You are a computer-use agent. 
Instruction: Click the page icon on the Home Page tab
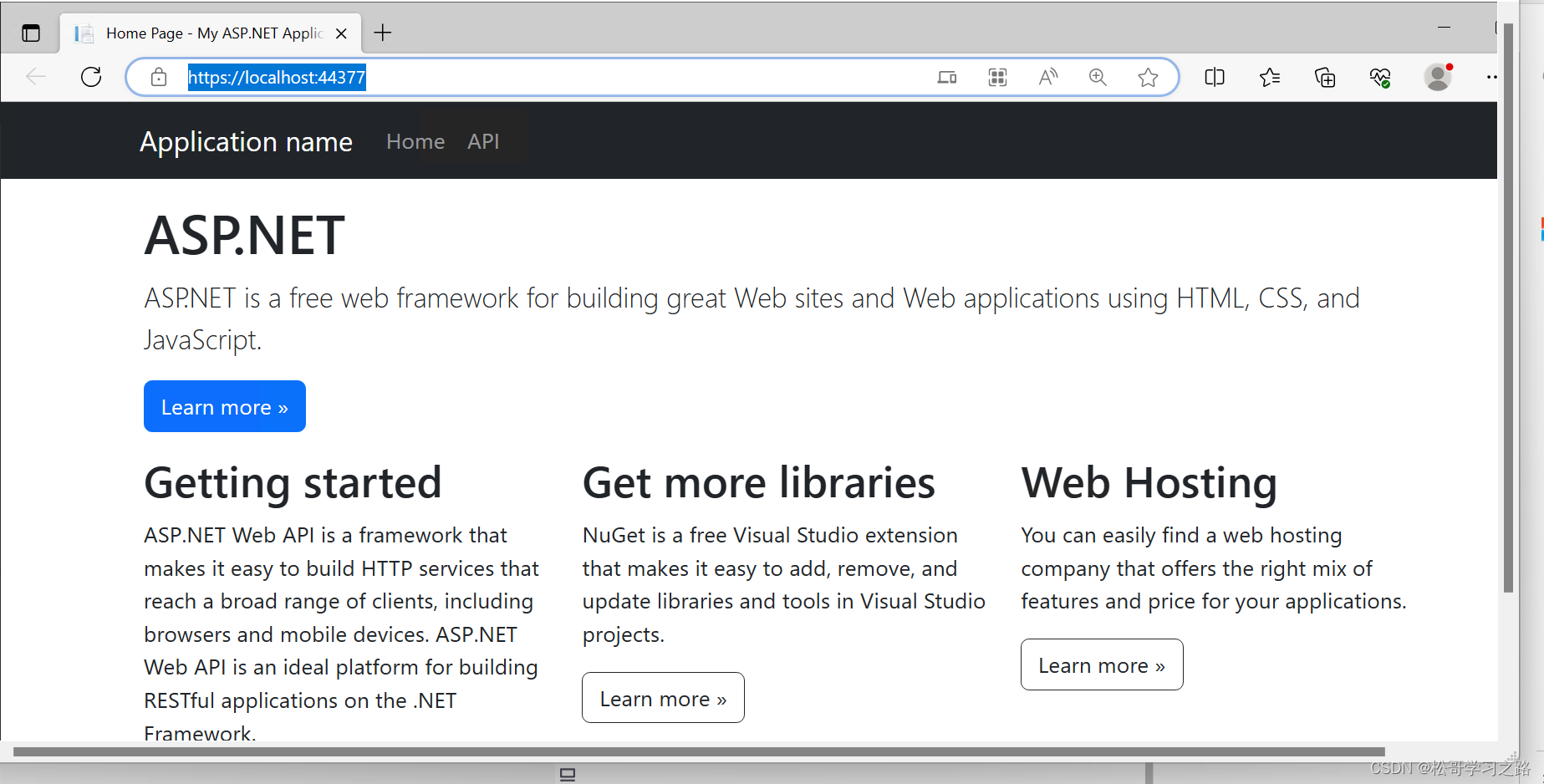pos(84,33)
